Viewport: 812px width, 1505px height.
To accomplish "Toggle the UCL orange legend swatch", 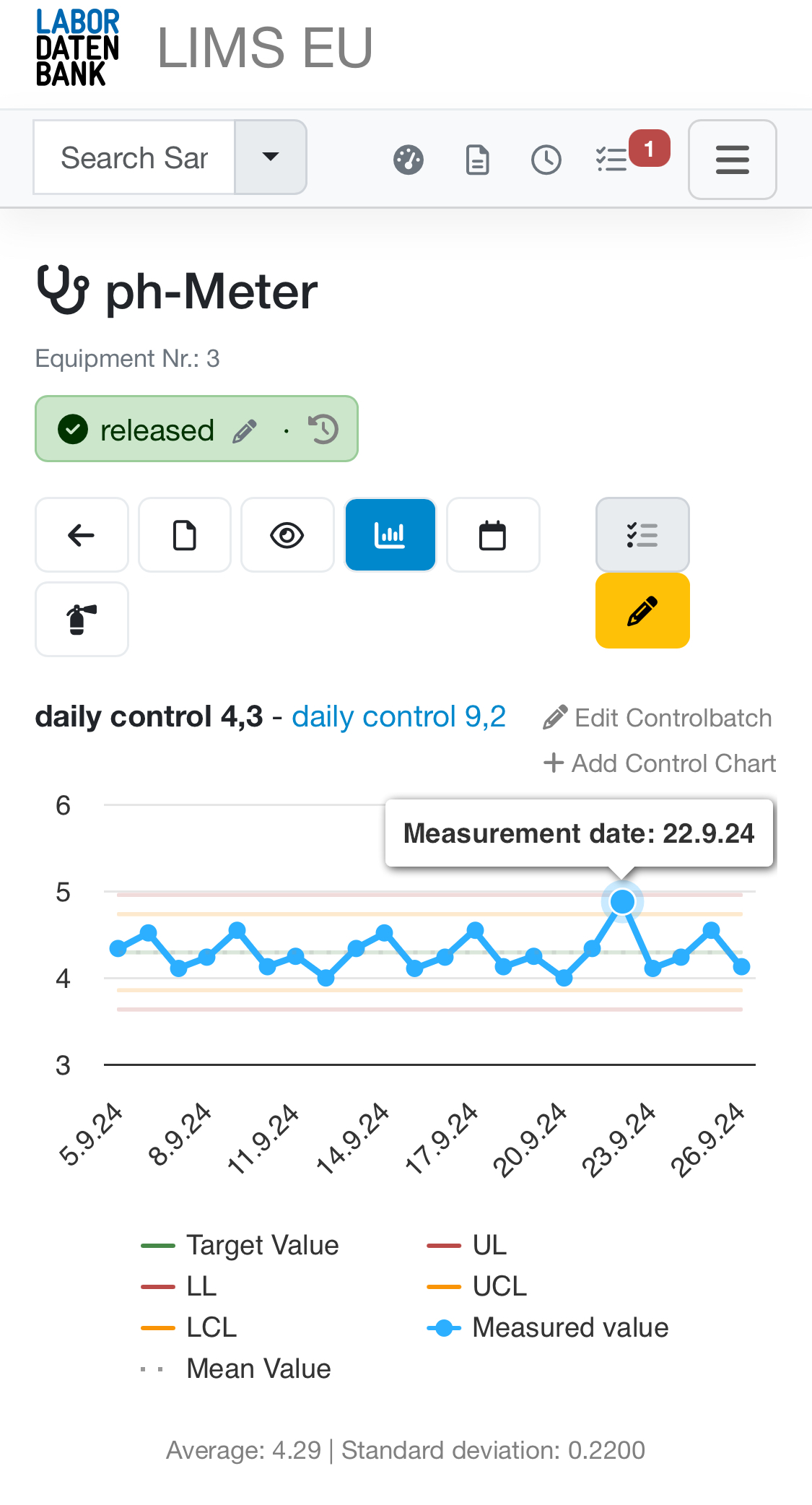I will (444, 1287).
